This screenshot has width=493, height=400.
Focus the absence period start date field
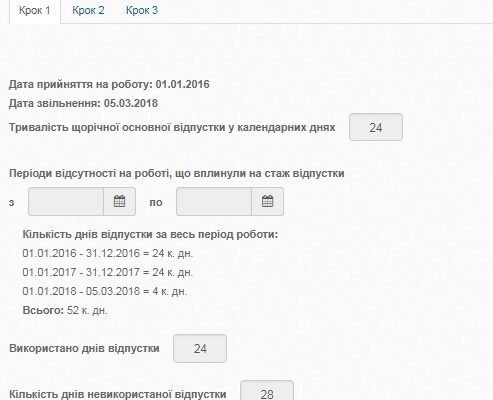(x=66, y=201)
